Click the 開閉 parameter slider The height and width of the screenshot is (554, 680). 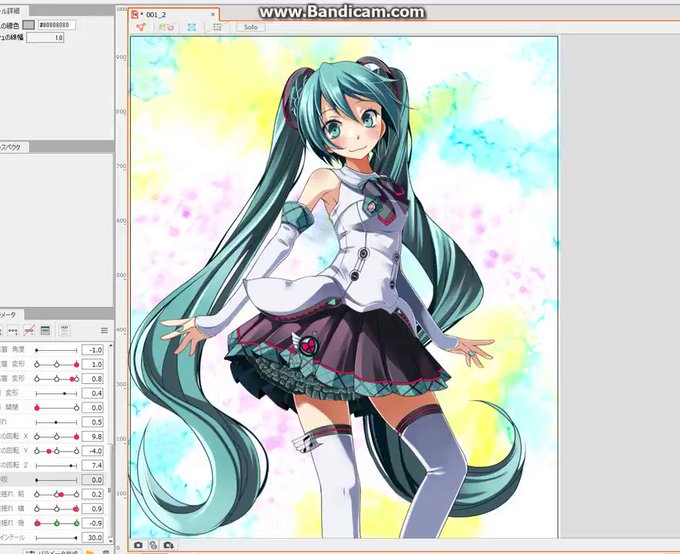[x=56, y=408]
